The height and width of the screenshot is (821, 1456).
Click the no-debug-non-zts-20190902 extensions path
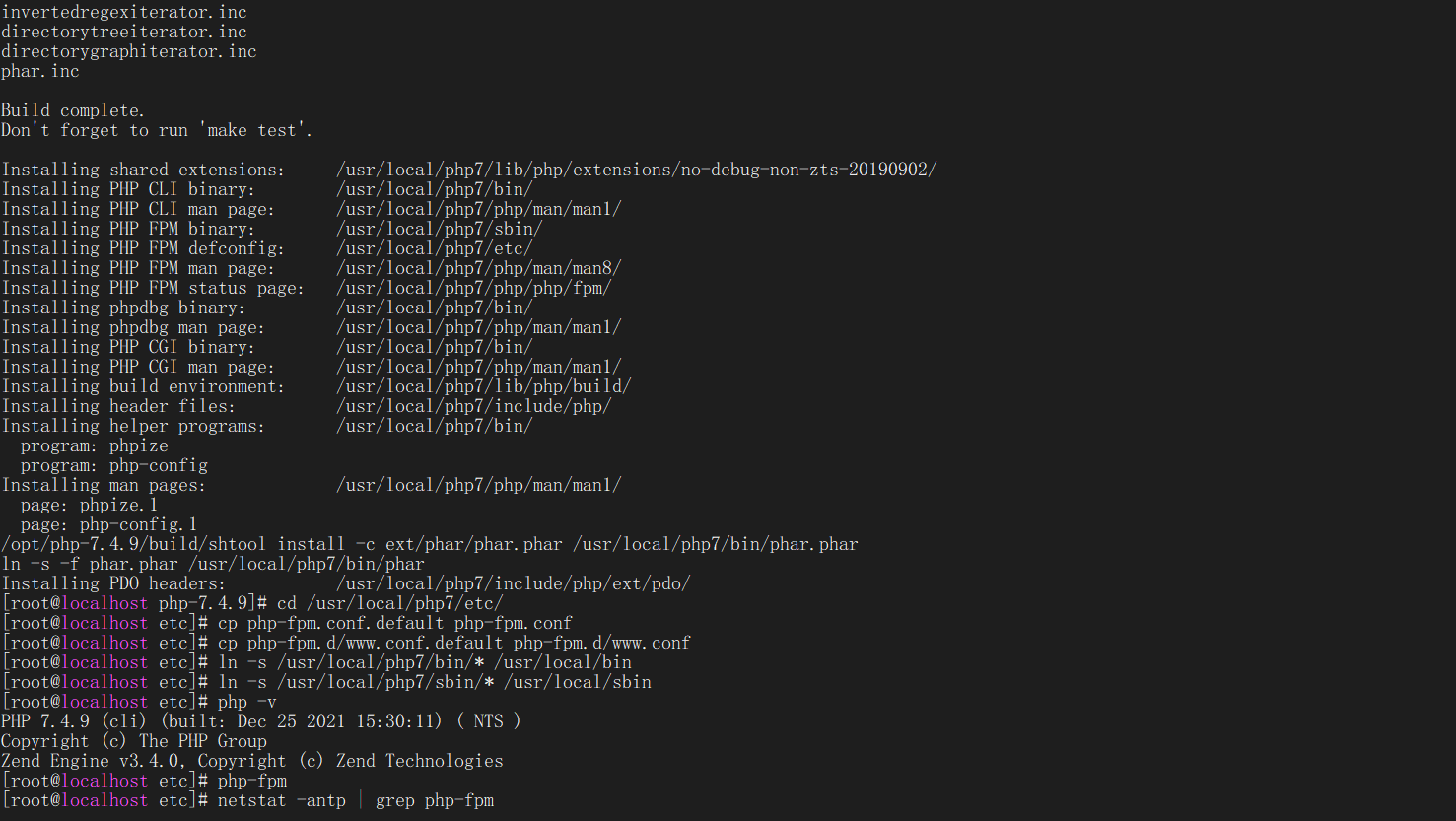click(x=636, y=170)
